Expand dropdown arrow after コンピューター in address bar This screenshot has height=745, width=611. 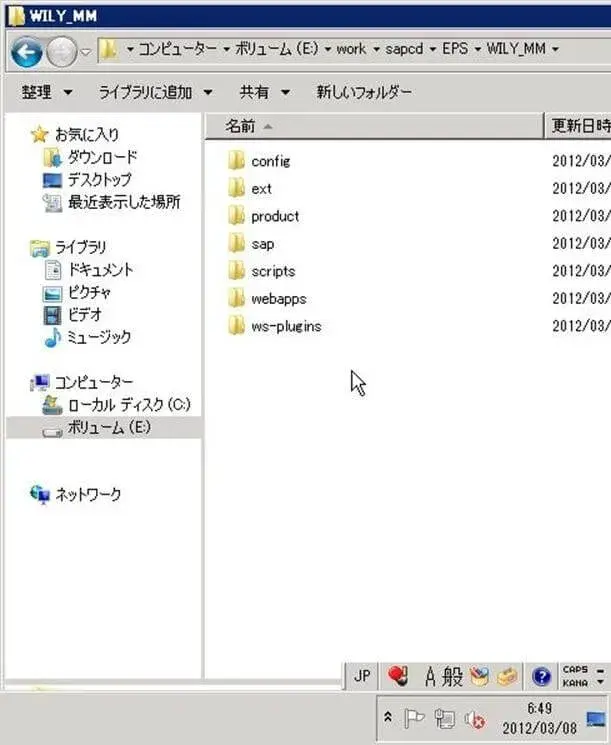pyautogui.click(x=226, y=49)
